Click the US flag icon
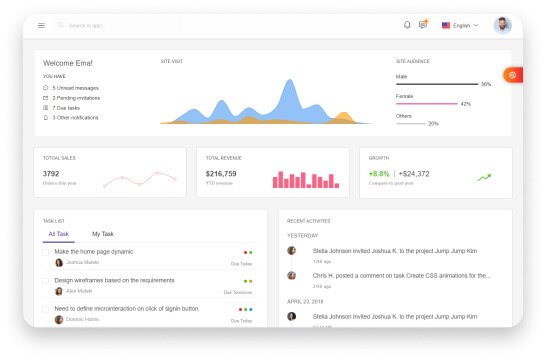 [x=446, y=25]
